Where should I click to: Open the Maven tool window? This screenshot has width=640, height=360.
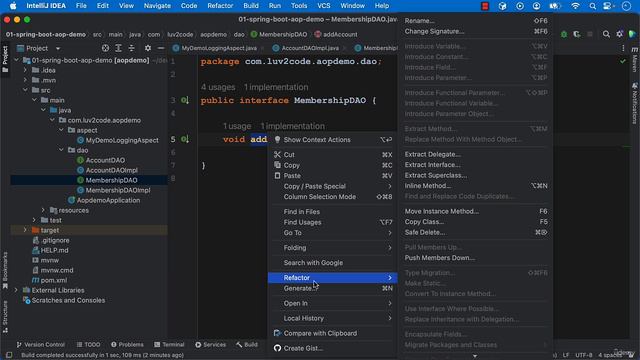(635, 59)
